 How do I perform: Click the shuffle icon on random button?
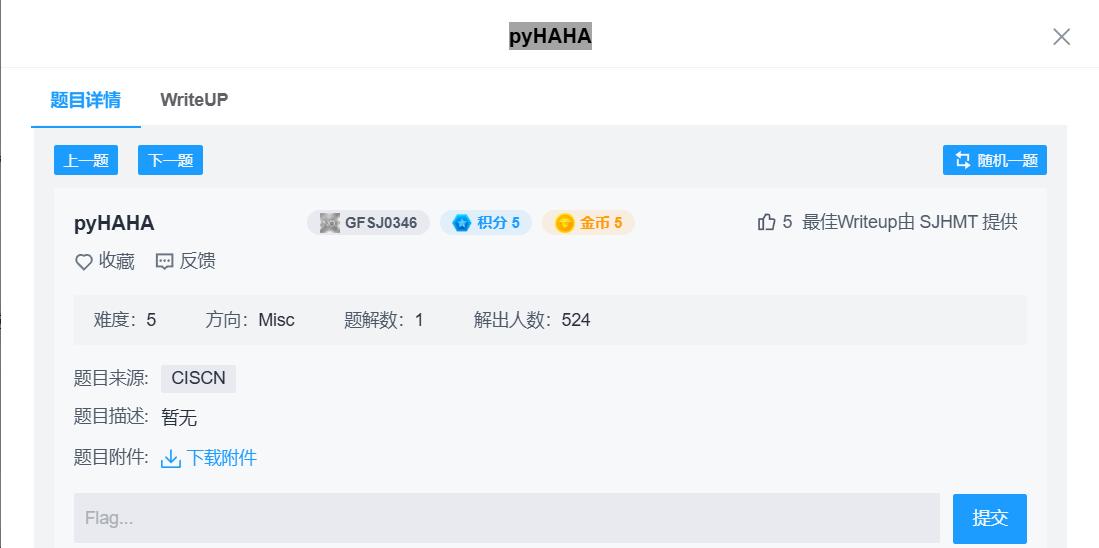[x=963, y=160]
